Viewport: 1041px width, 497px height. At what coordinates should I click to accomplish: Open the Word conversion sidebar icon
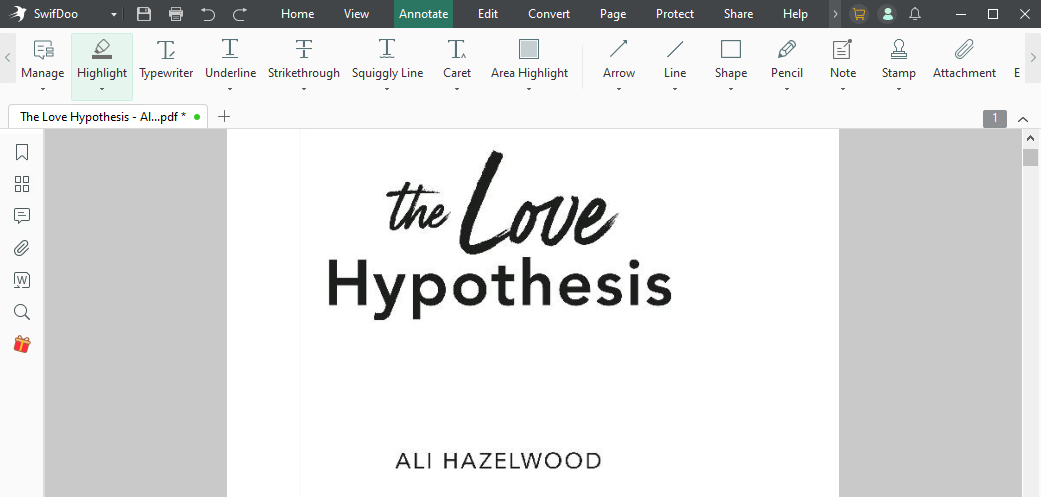pos(22,280)
